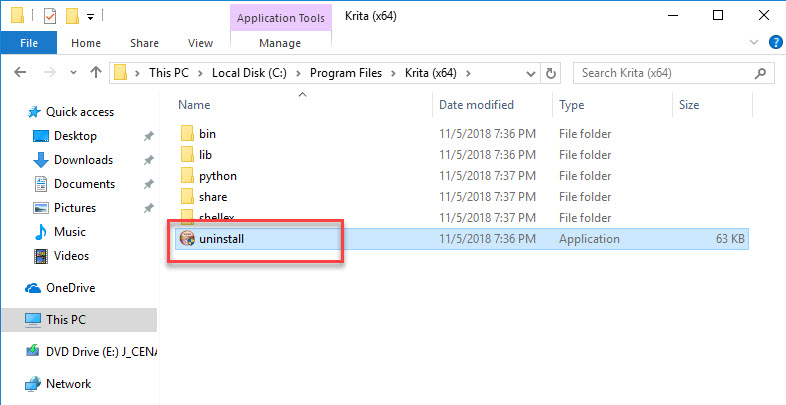Expand the chevron after Program Files in path
786x405 pixels.
pyautogui.click(x=394, y=74)
